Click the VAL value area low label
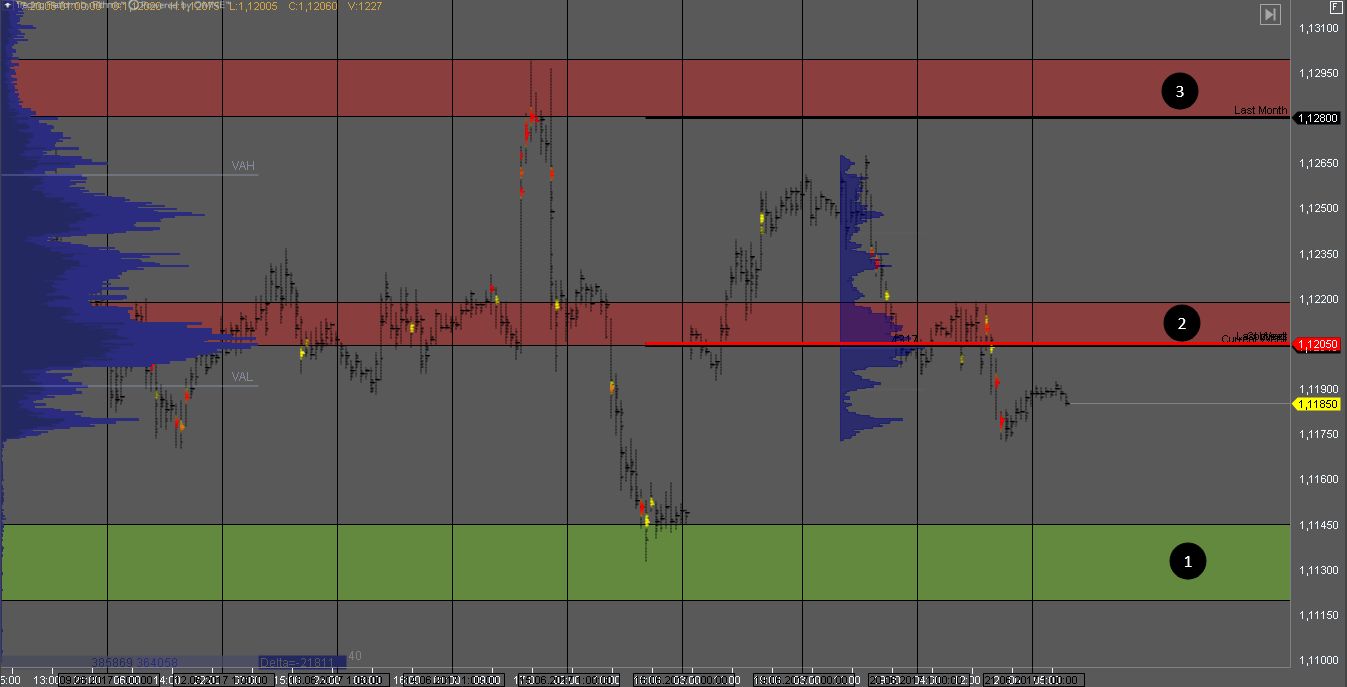This screenshot has height=687, width=1347. [x=242, y=377]
